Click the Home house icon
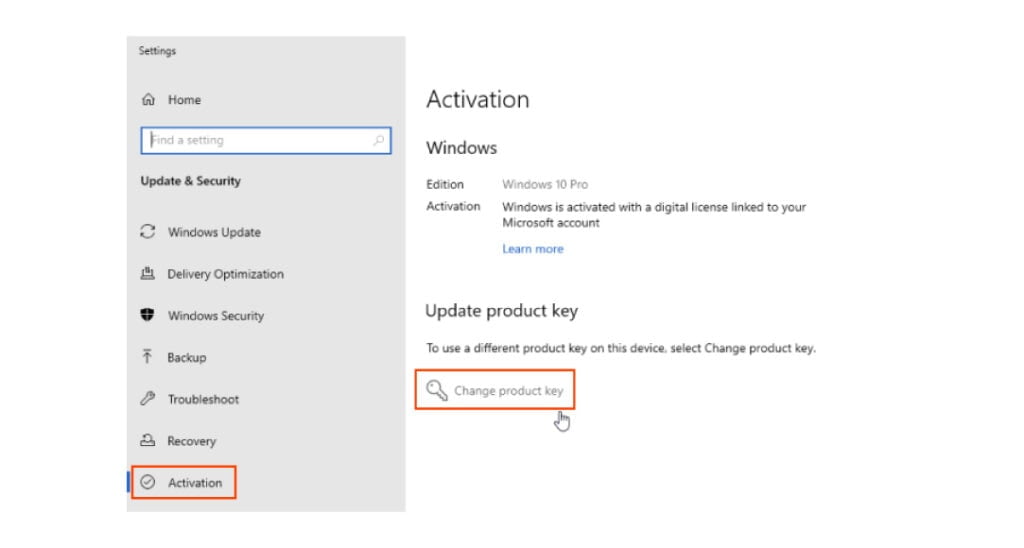1024x548 pixels. pos(149,100)
